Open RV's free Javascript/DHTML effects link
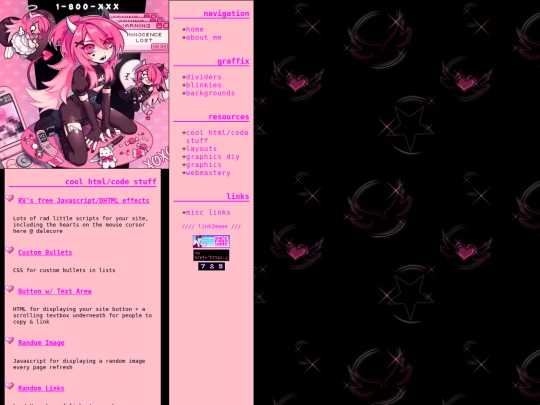The height and width of the screenshot is (405, 540). (x=84, y=200)
